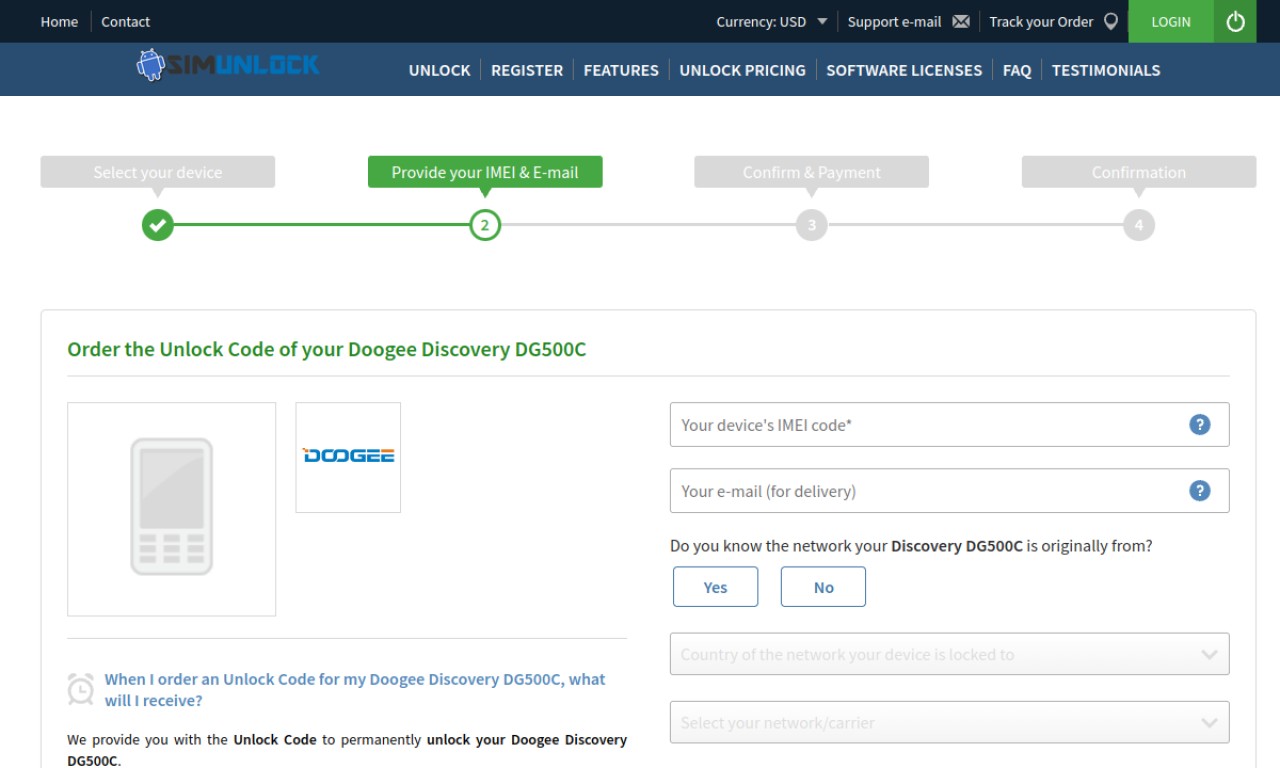The width and height of the screenshot is (1280, 768).
Task: Open the TESTIMONIALS menu item
Action: tap(1106, 70)
